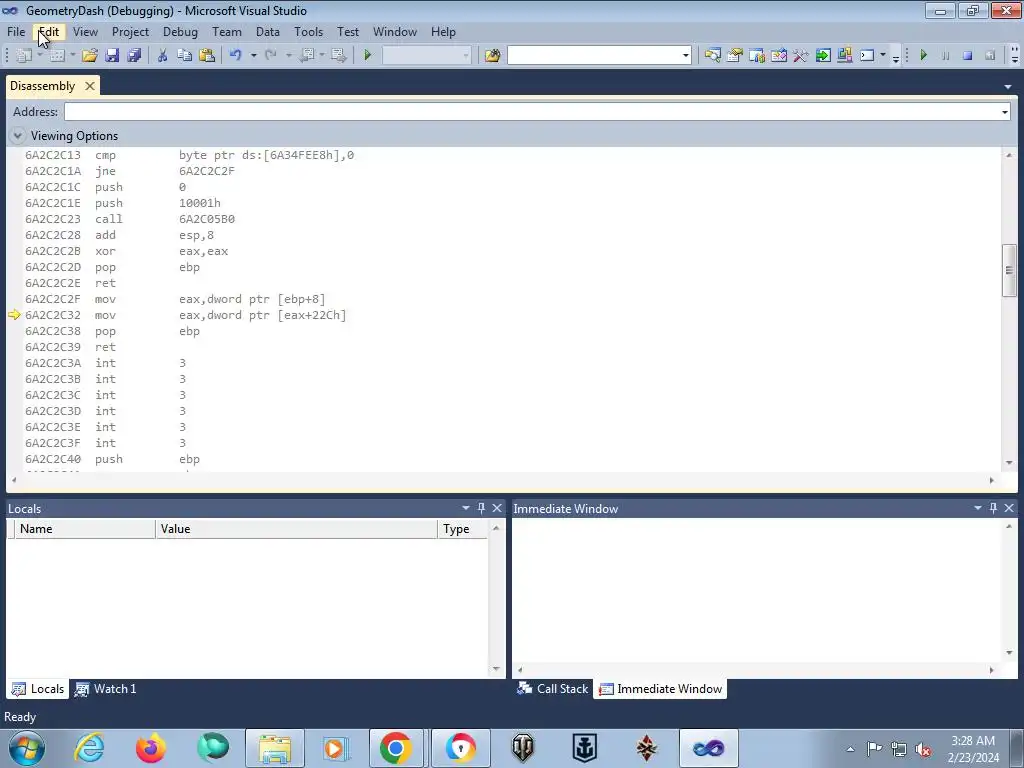1024x768 pixels.
Task: Click the green Start Debugging arrow
Action: [x=367, y=56]
